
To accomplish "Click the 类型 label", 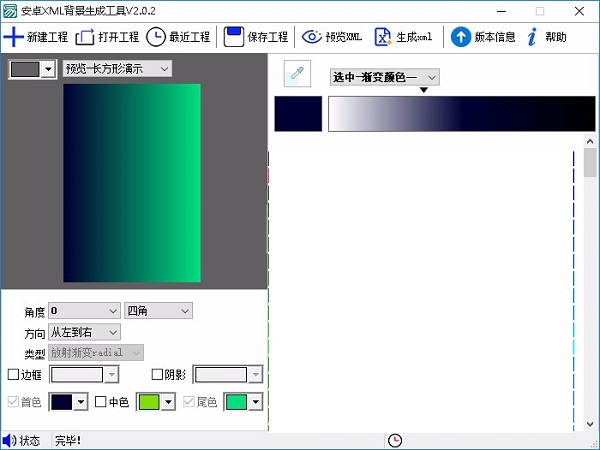I will (35, 354).
